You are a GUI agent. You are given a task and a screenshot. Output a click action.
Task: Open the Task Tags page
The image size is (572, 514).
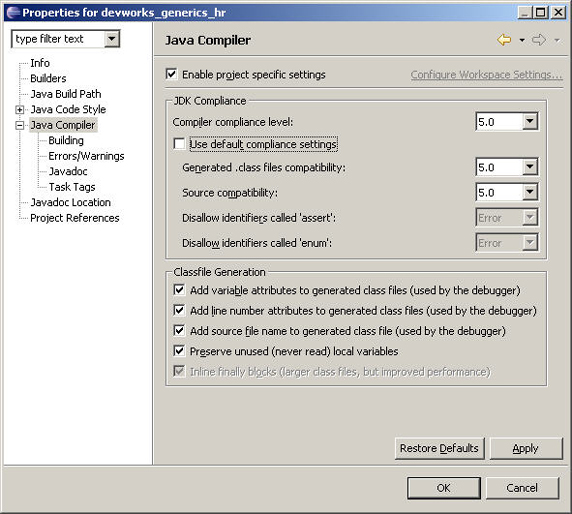pos(72,187)
